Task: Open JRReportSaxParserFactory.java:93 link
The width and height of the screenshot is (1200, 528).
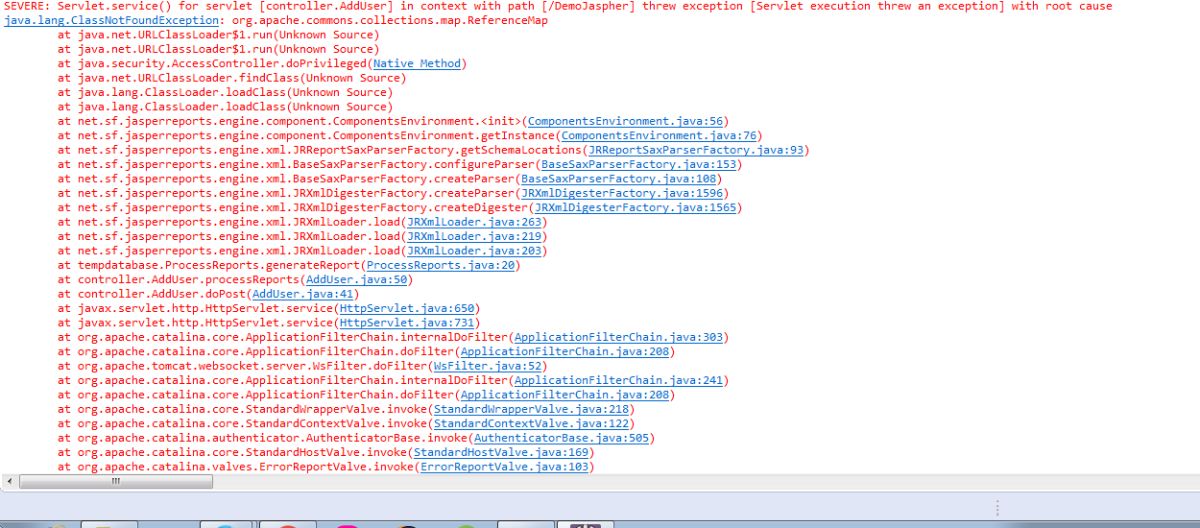Action: (x=697, y=150)
